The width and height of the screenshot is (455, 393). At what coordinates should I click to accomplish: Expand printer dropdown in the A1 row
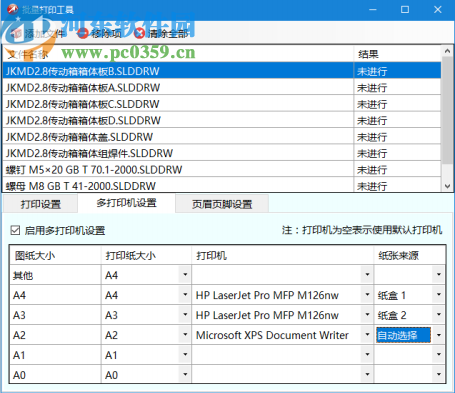click(367, 354)
